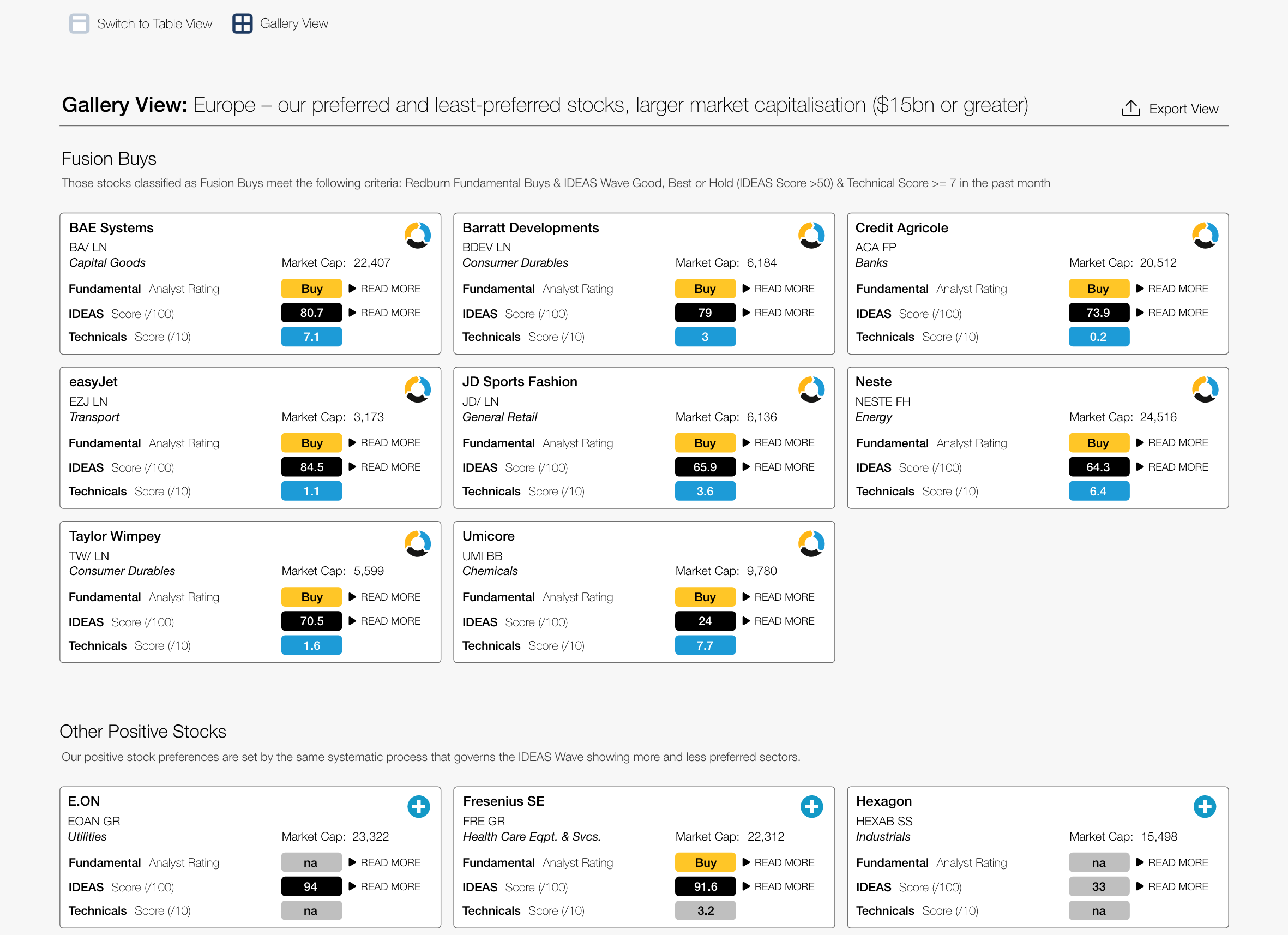This screenshot has height=935, width=1288.
Task: Open READ MORE for Fresenius SE IDEAS score
Action: point(779,886)
